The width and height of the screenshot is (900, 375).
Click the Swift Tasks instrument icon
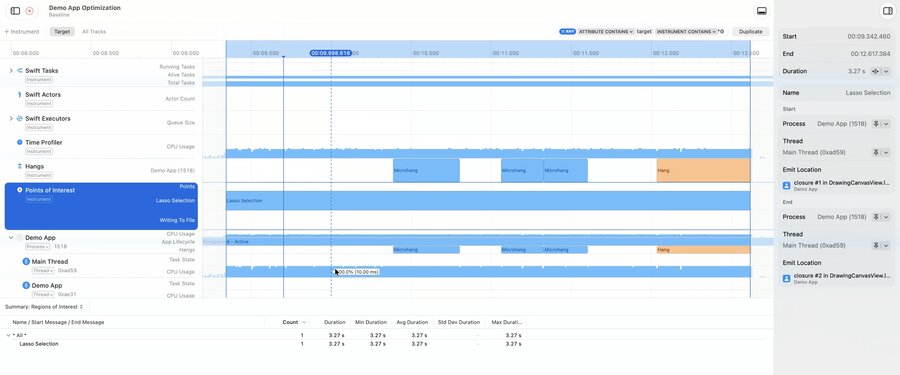(20, 71)
